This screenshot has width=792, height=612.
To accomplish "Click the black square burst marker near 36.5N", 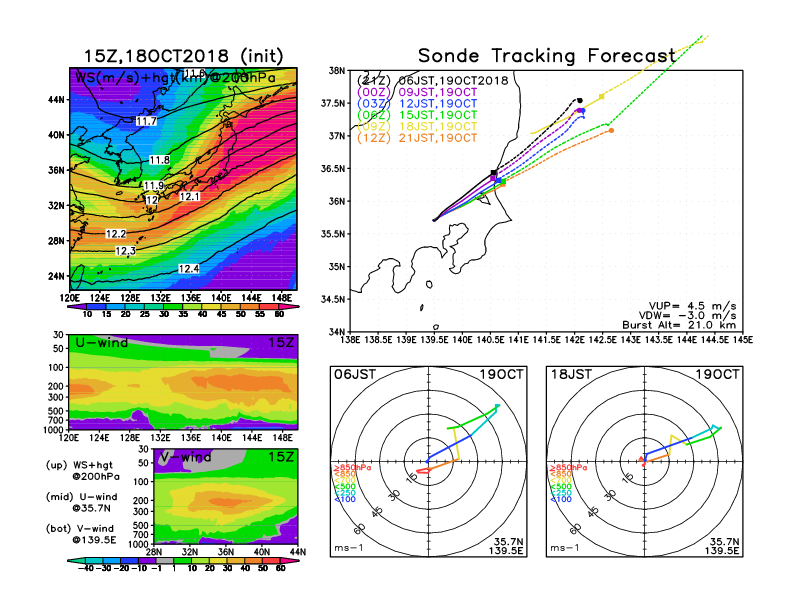I will [493, 173].
